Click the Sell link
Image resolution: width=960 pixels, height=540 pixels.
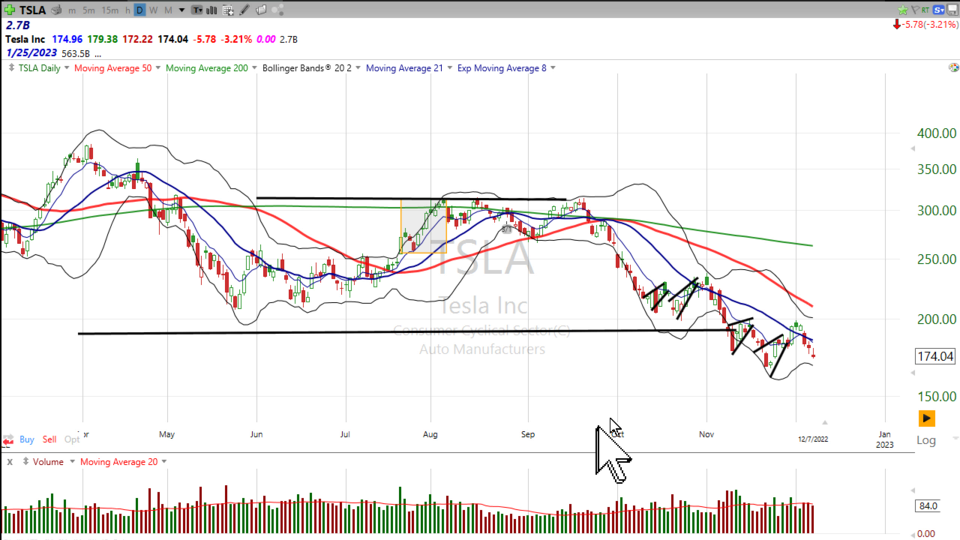click(51, 439)
